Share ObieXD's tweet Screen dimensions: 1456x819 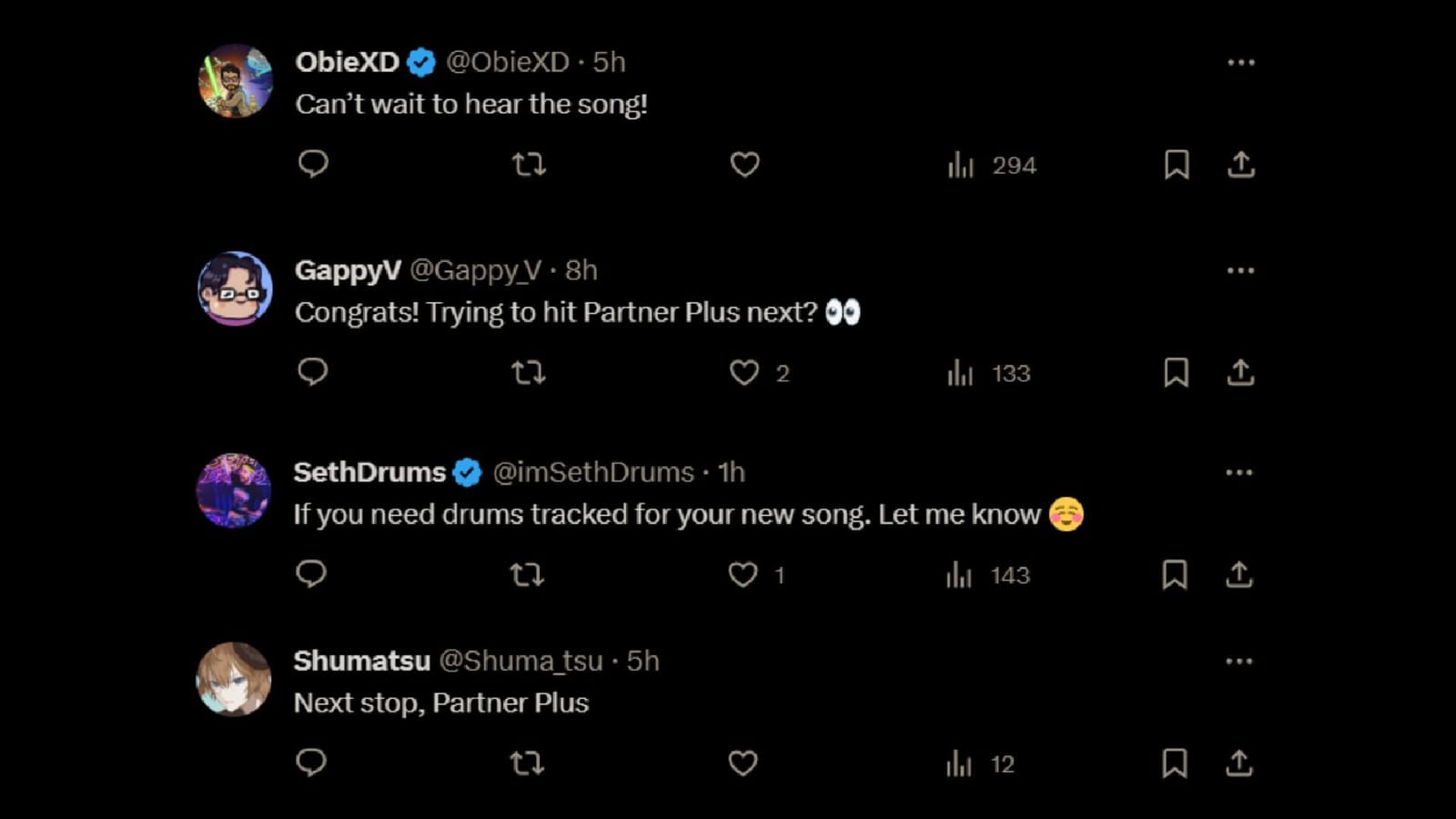[1241, 165]
